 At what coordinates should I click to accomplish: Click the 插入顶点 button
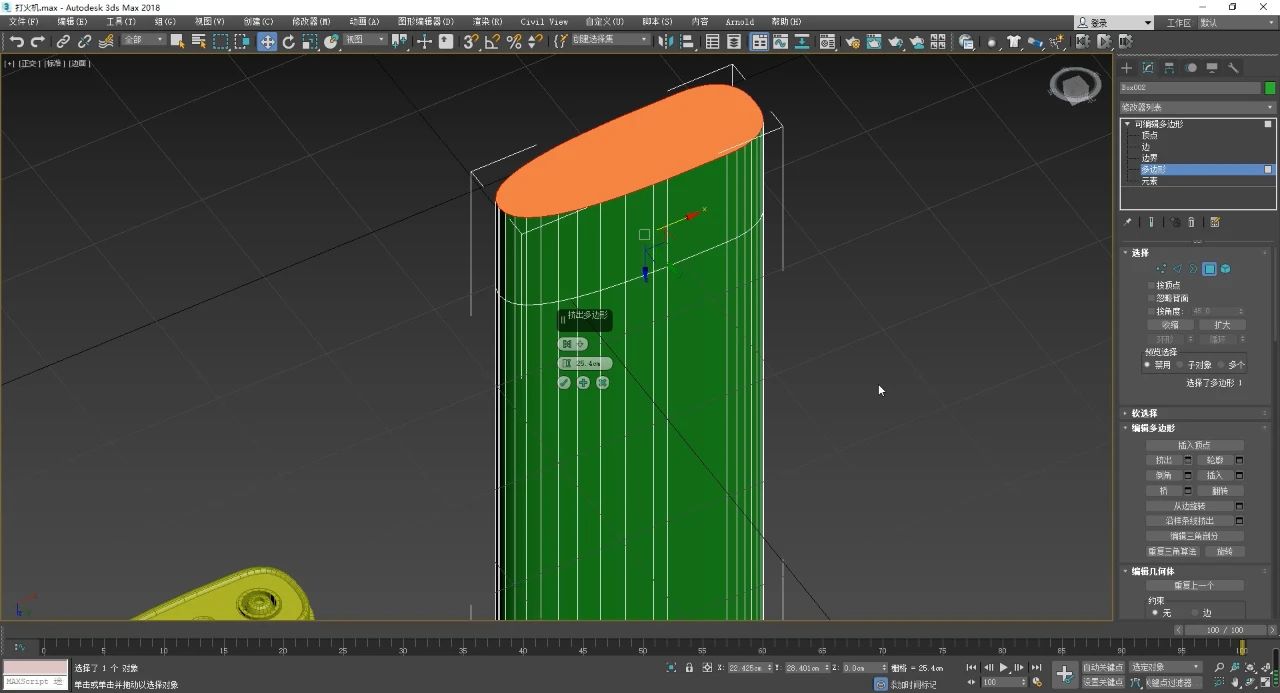1194,445
